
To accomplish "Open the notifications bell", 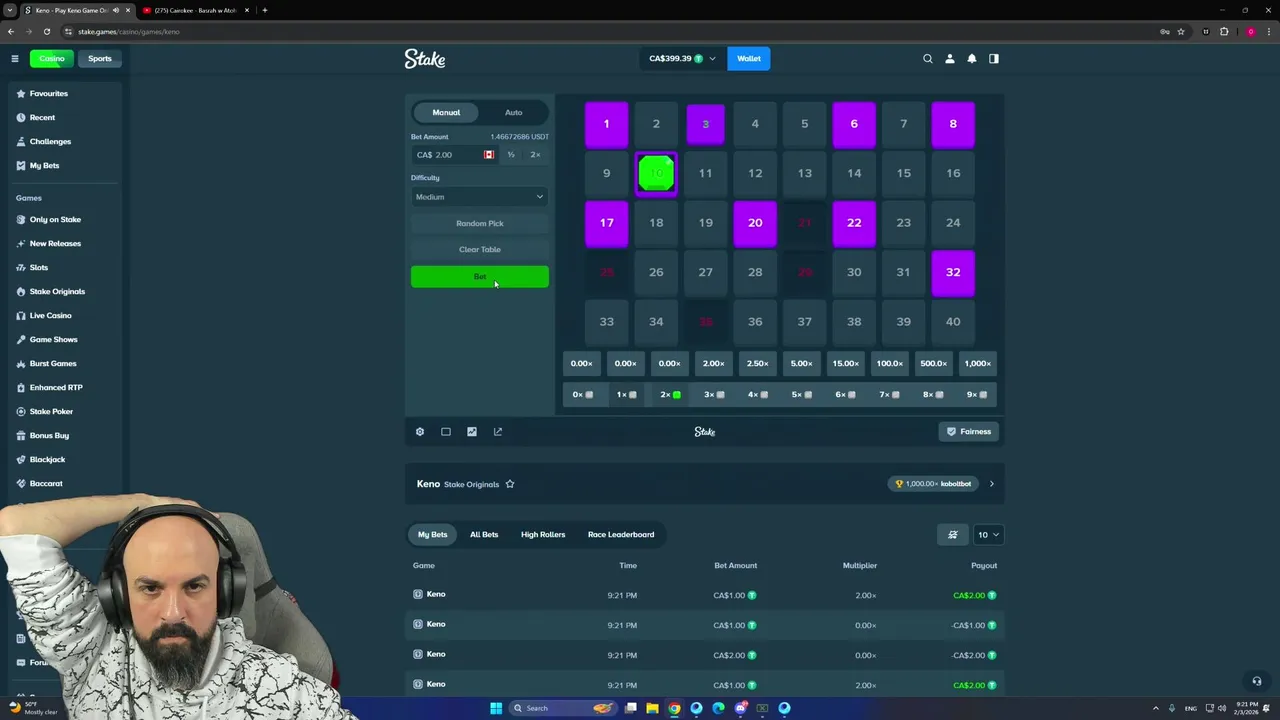I will tap(972, 58).
